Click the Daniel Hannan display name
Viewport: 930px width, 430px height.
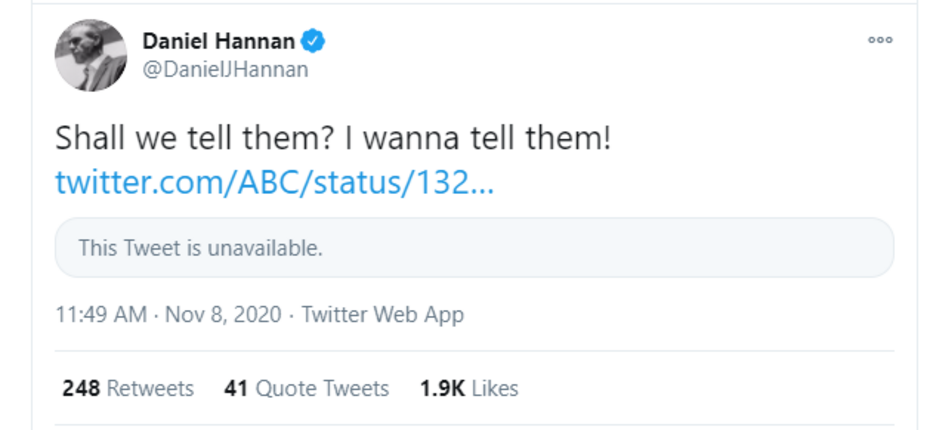(x=219, y=41)
